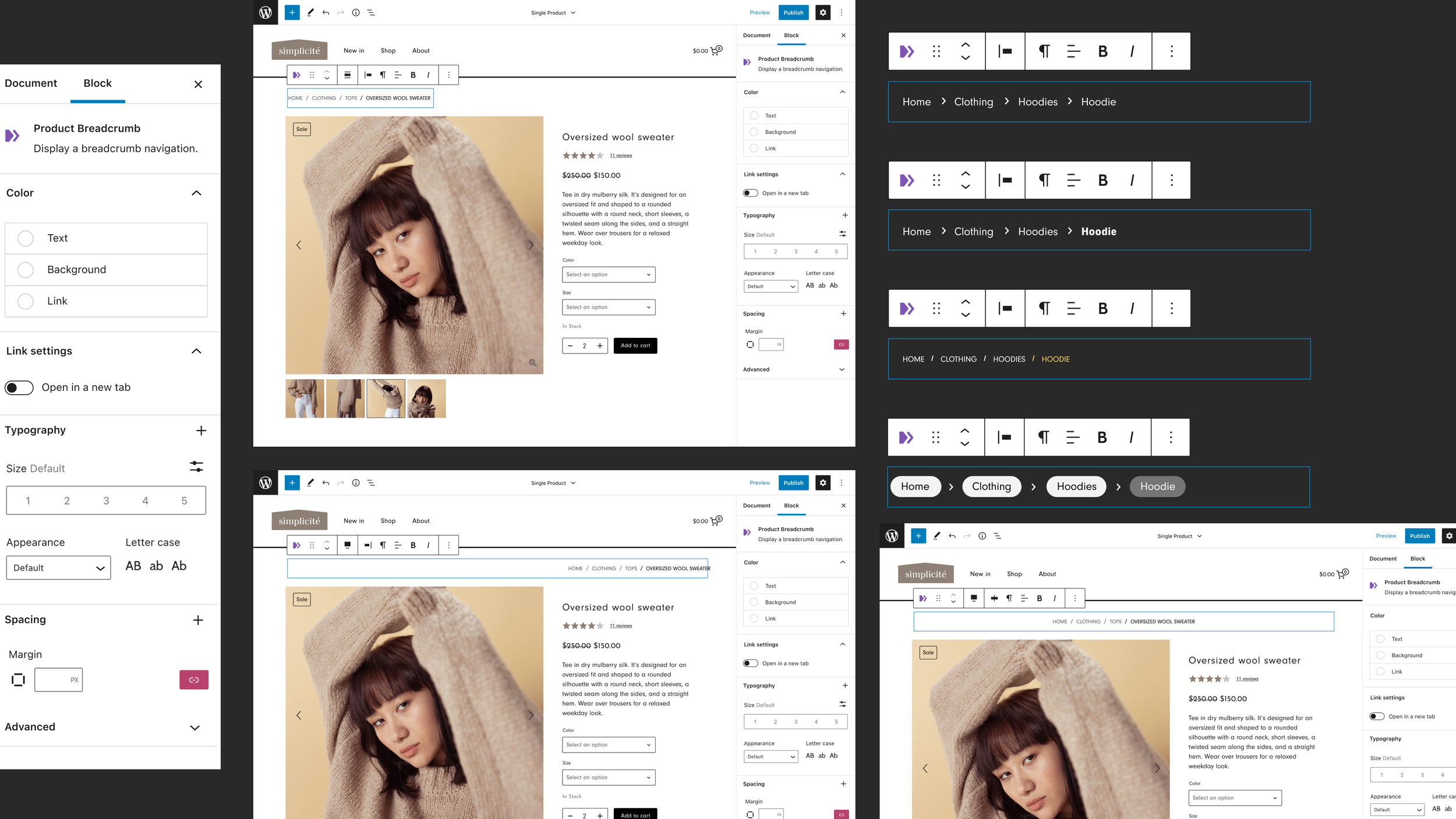Open Size 'Select an option' dropdown, left-aligned breadcrumb editor

pyautogui.click(x=609, y=307)
